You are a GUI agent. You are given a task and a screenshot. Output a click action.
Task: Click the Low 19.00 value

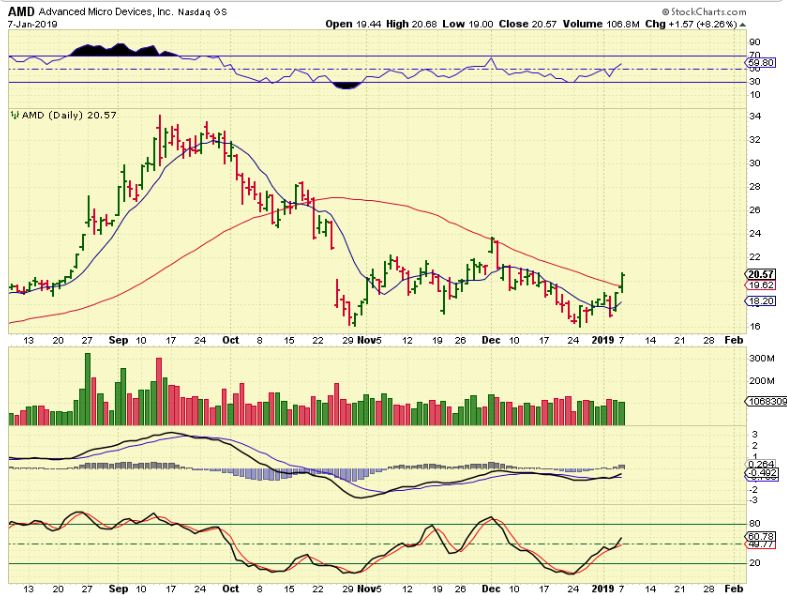coord(468,24)
